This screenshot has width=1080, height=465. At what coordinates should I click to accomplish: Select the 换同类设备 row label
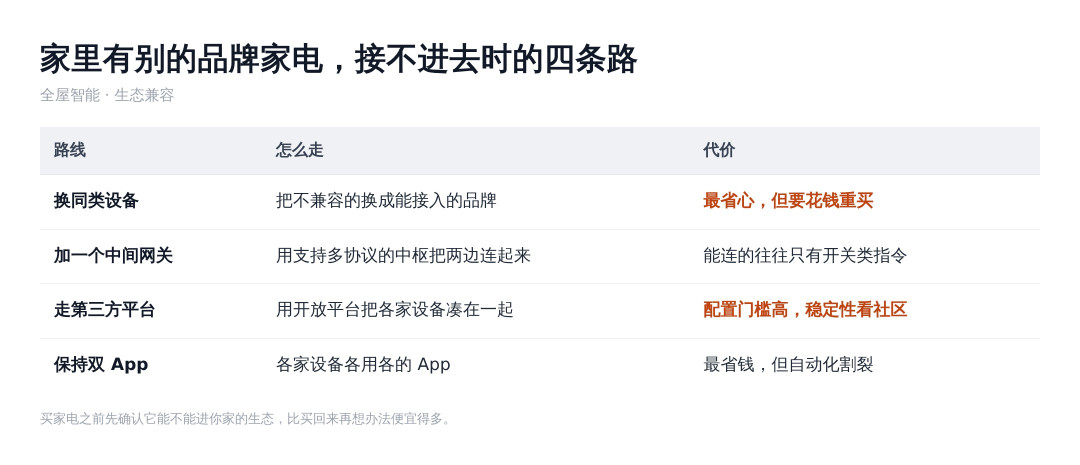click(x=96, y=201)
